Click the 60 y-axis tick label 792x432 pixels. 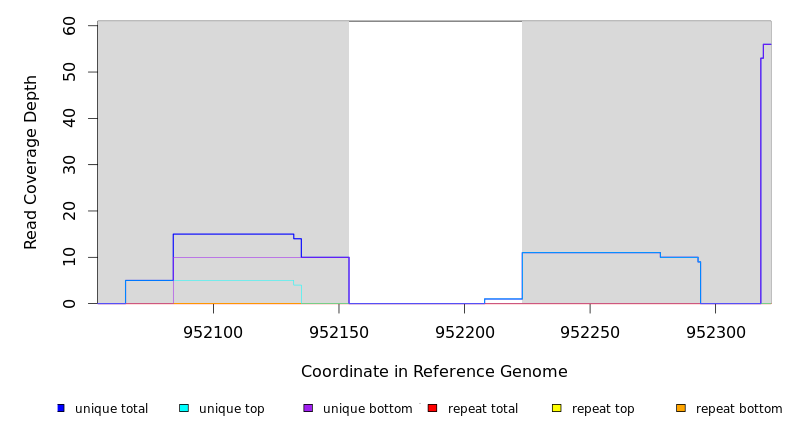(x=69, y=26)
